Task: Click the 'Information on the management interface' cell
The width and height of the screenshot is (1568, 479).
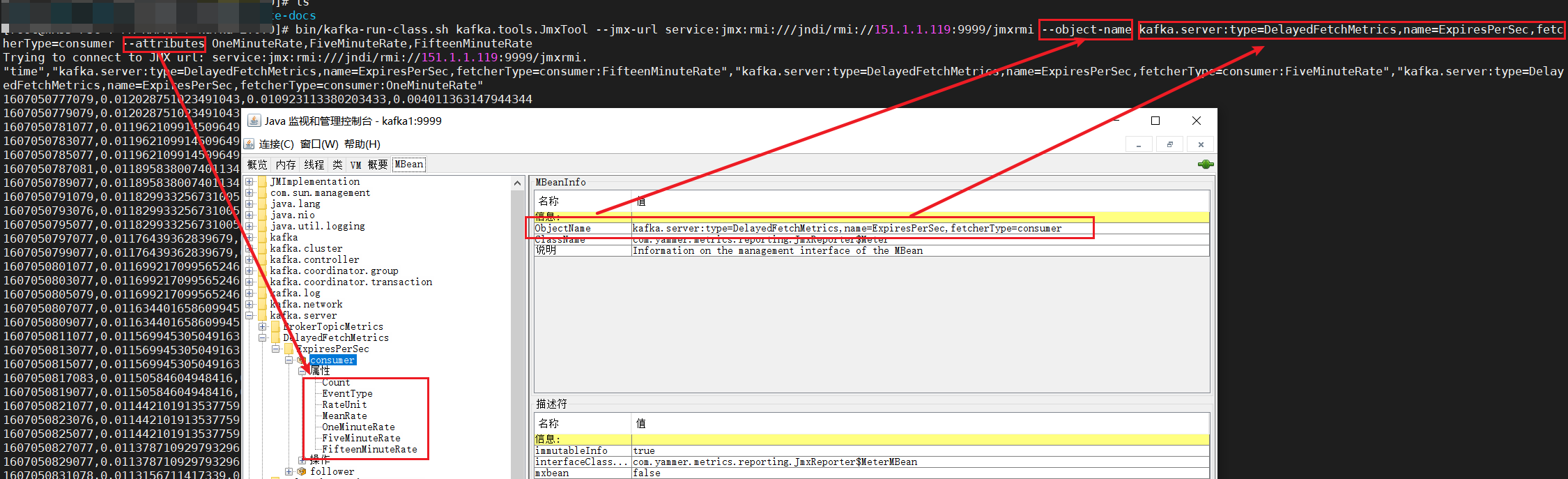Action: (920, 251)
